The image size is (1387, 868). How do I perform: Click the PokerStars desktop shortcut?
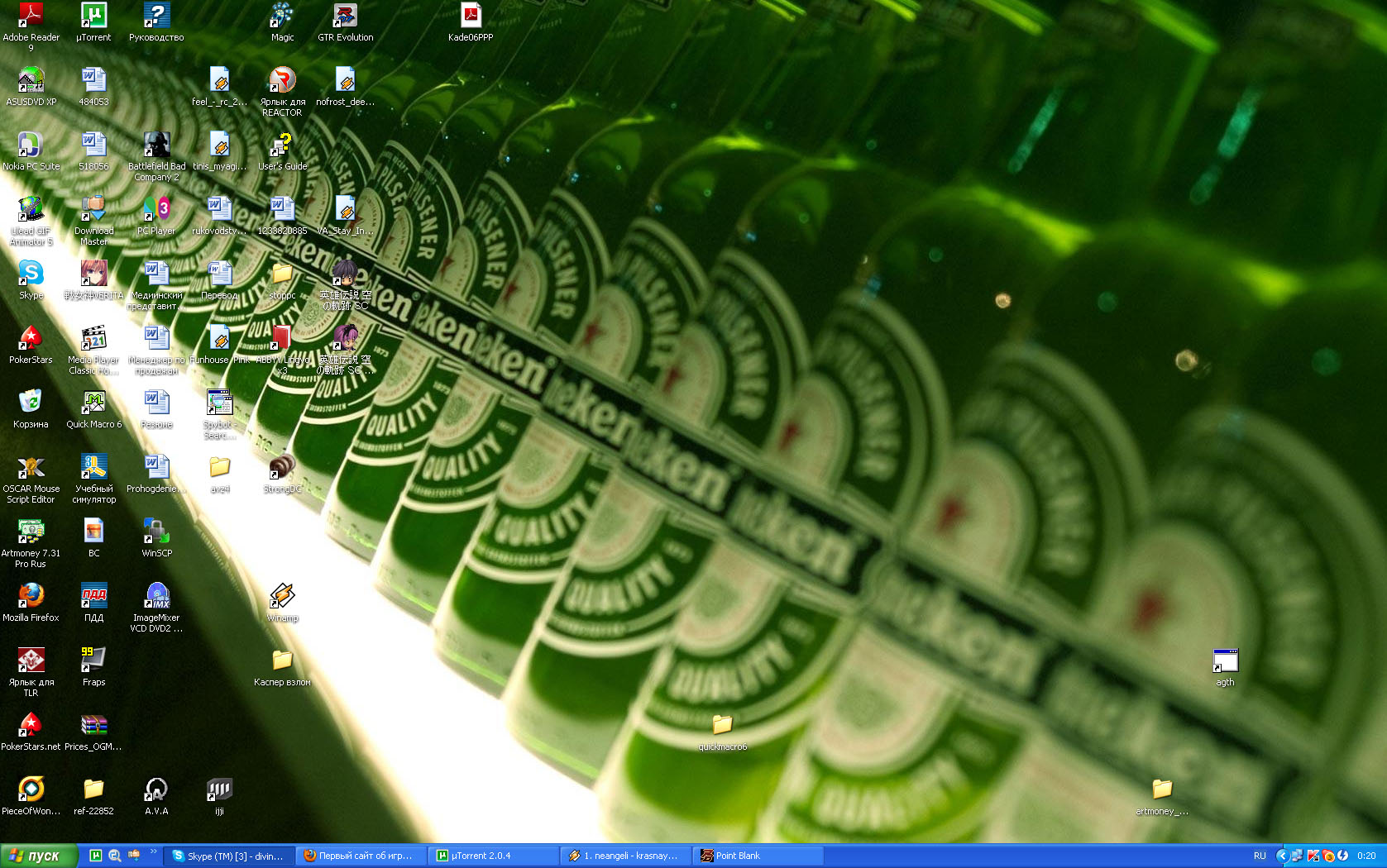(31, 338)
